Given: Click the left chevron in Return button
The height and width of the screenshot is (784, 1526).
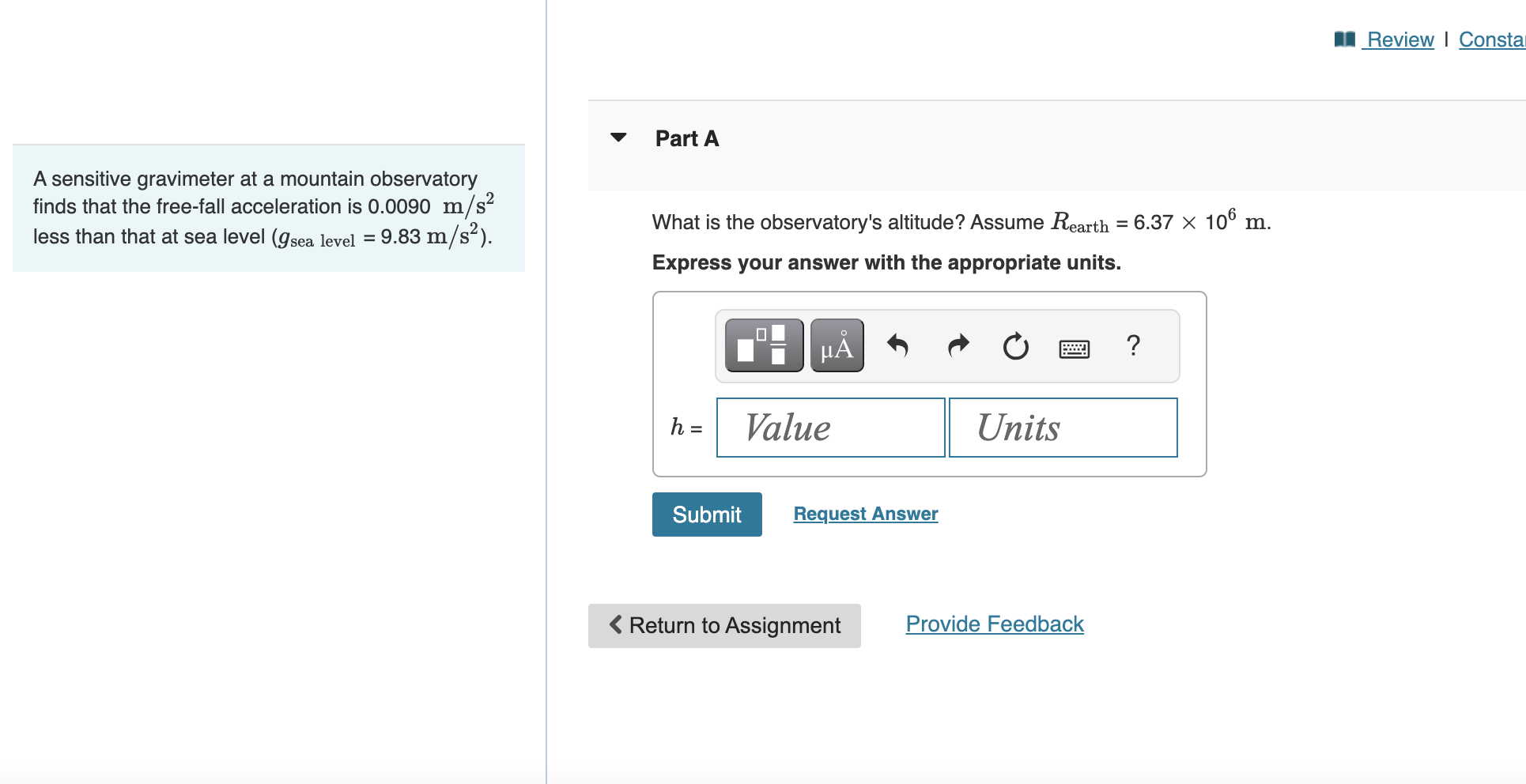Looking at the screenshot, I should tap(616, 624).
